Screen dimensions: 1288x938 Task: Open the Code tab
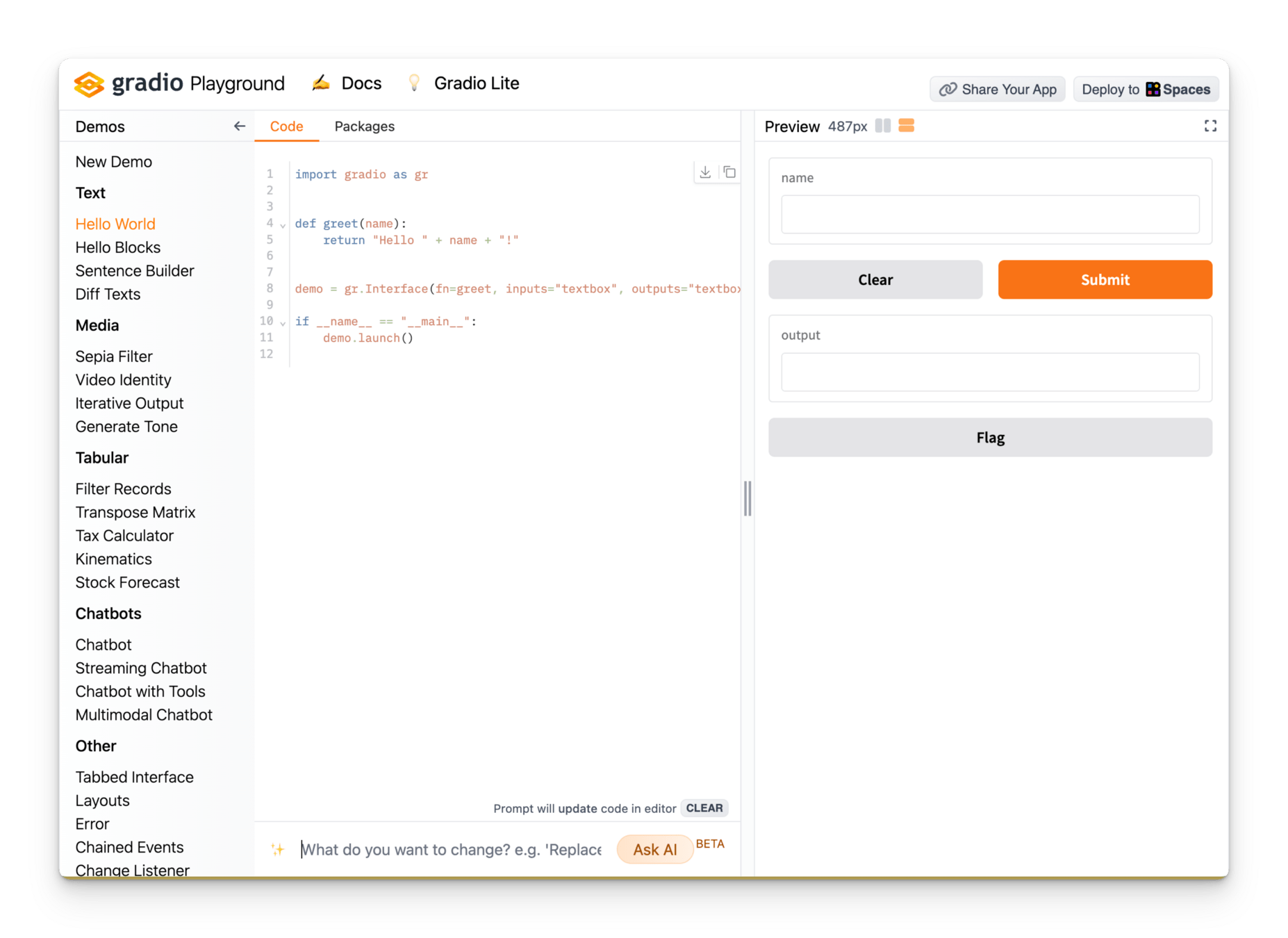[286, 126]
